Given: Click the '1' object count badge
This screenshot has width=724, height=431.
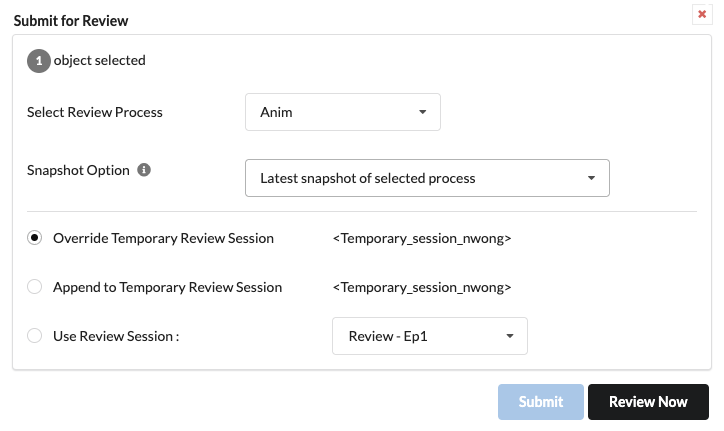Looking at the screenshot, I should [39, 61].
